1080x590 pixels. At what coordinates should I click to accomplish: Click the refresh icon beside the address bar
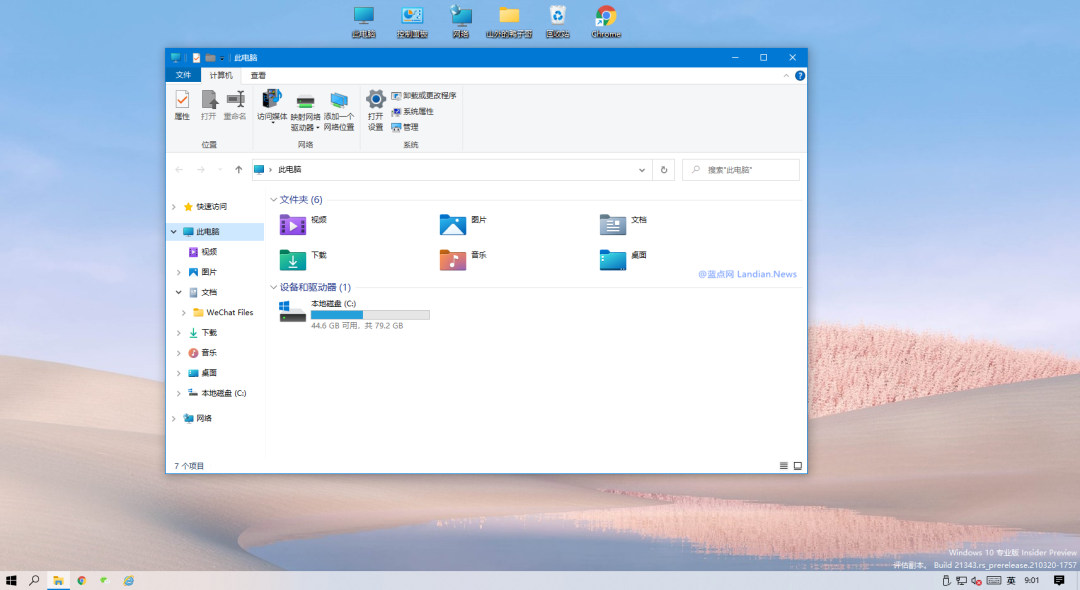point(663,170)
